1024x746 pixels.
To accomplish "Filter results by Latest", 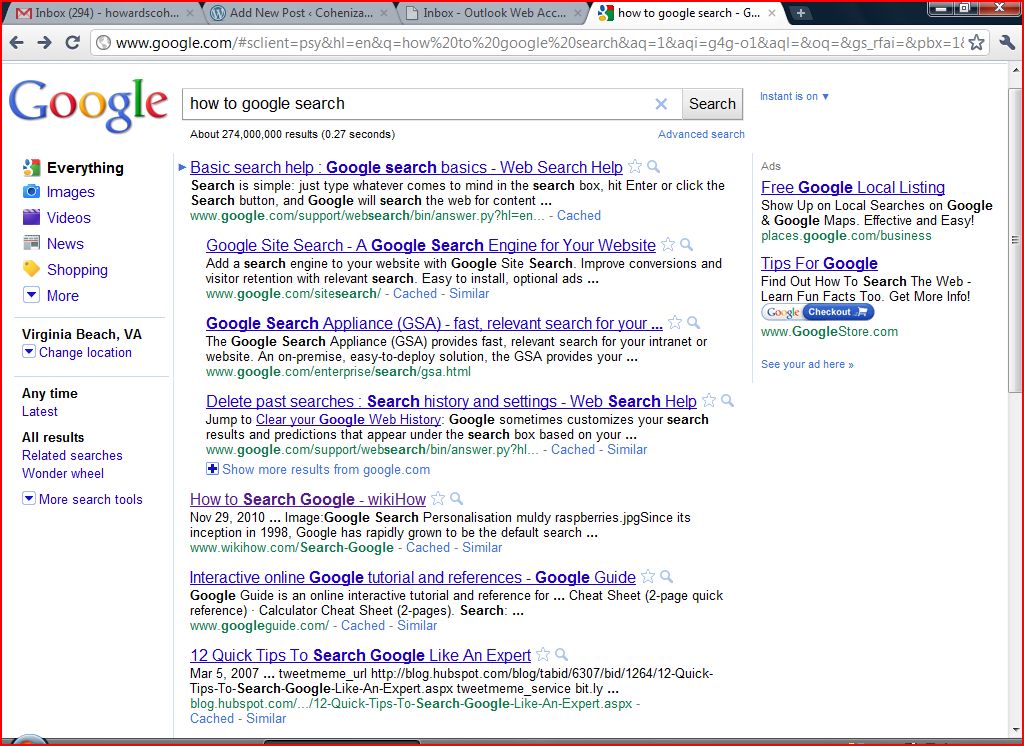I will coord(40,412).
